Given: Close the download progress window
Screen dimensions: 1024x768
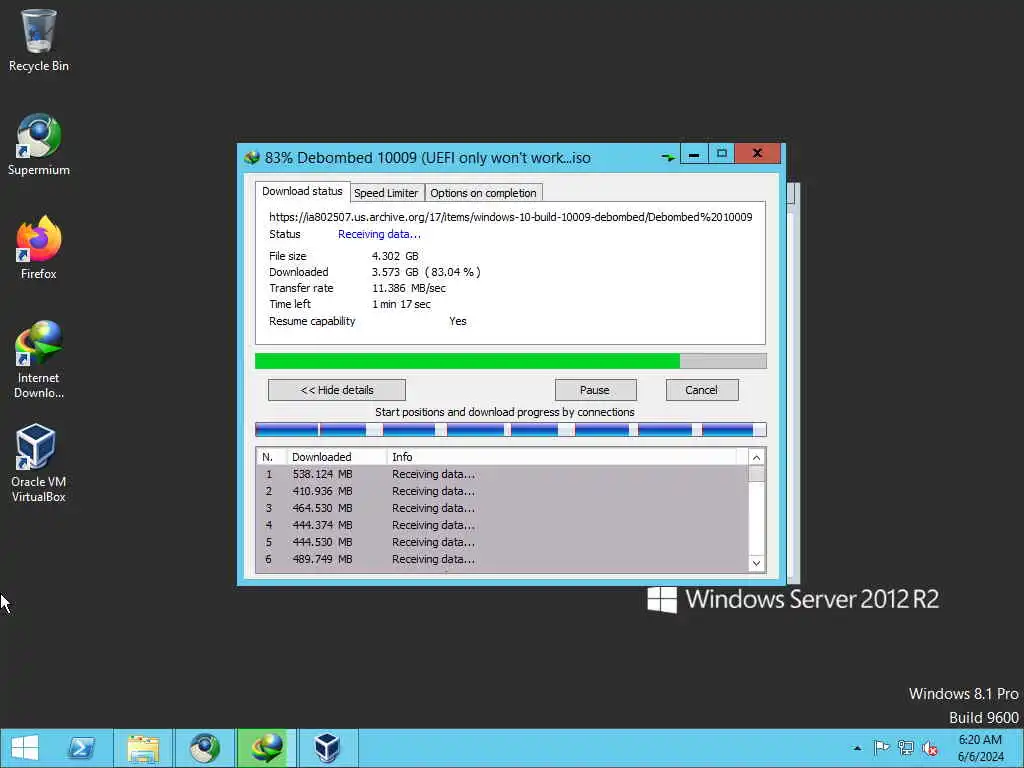Looking at the screenshot, I should [758, 154].
